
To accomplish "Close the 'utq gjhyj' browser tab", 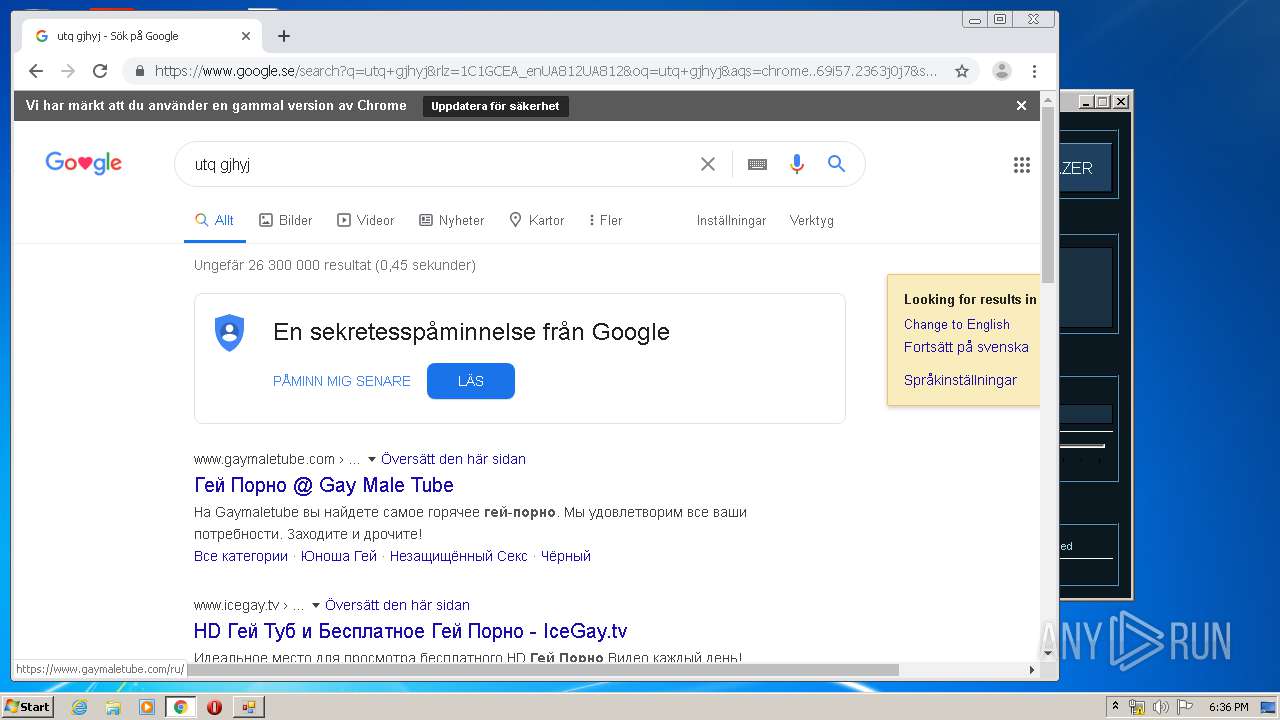I will (246, 36).
